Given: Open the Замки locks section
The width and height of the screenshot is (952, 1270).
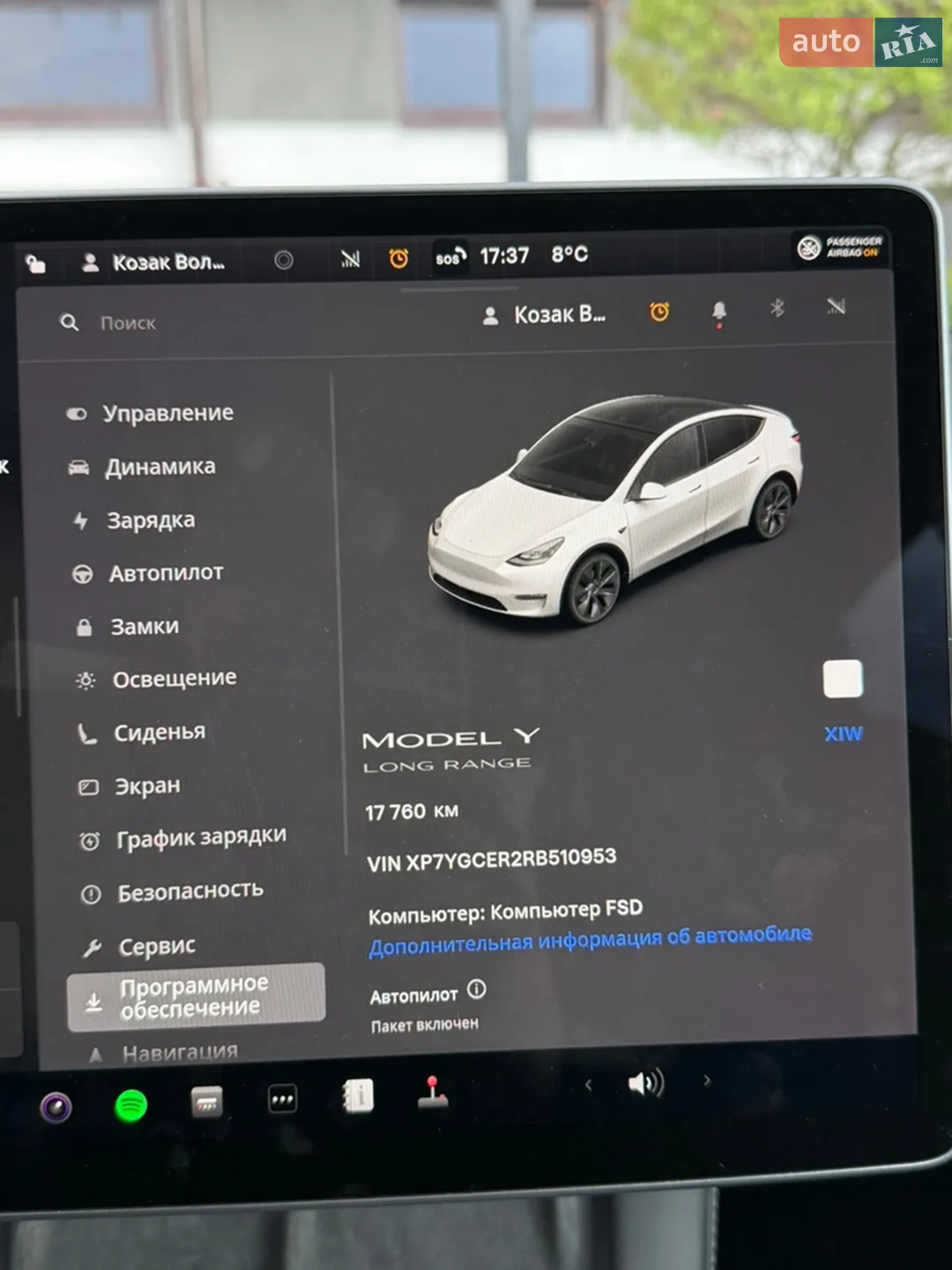Looking at the screenshot, I should [x=127, y=627].
